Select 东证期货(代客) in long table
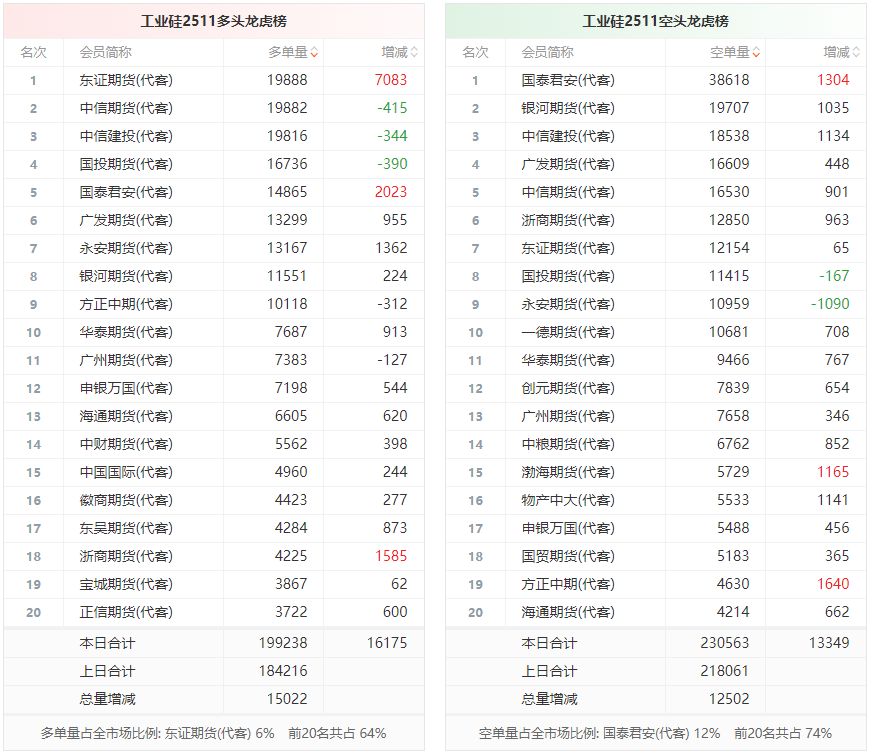Screen dimensions: 871x752 click(x=126, y=81)
